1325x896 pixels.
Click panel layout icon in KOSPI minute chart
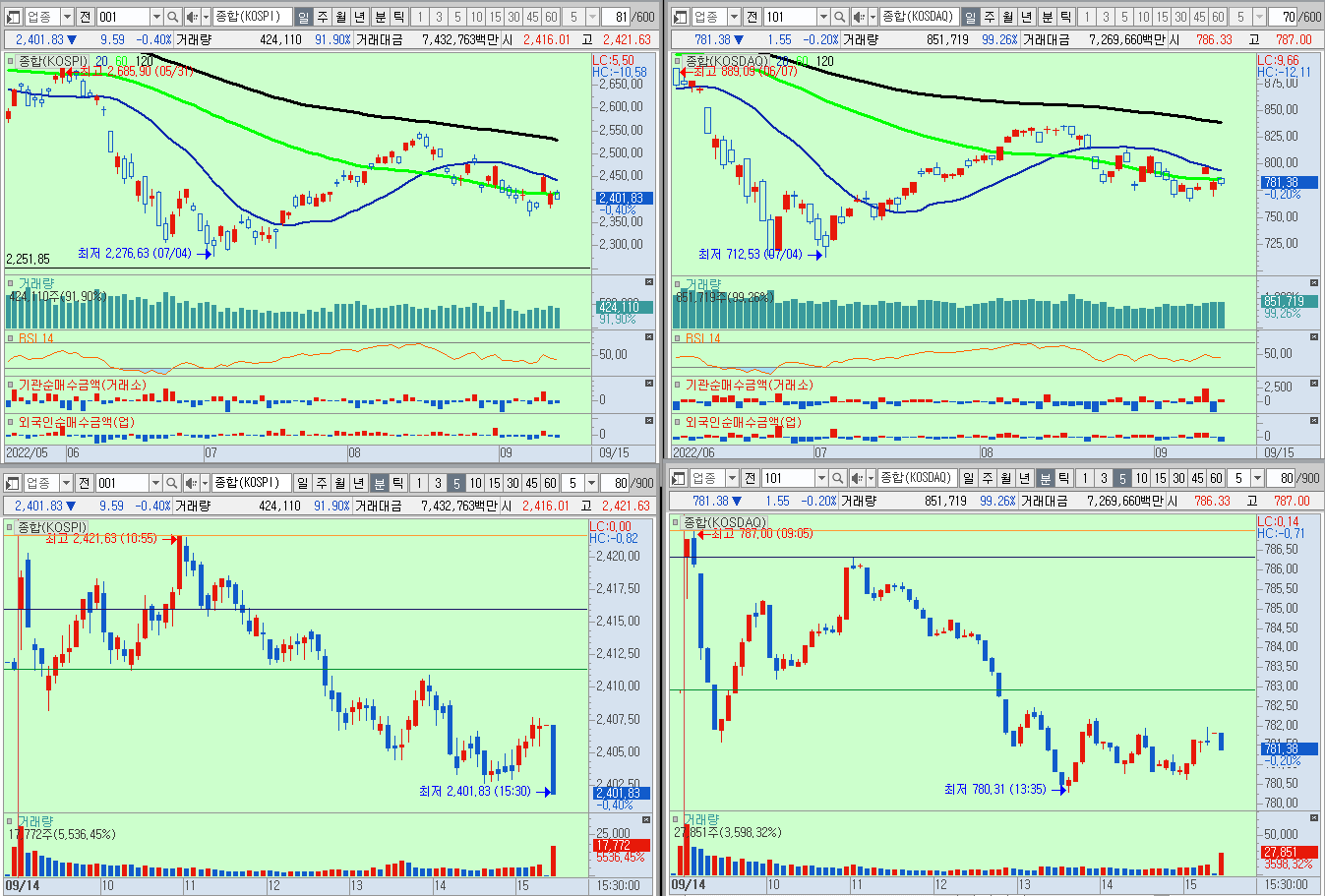[x=13, y=483]
